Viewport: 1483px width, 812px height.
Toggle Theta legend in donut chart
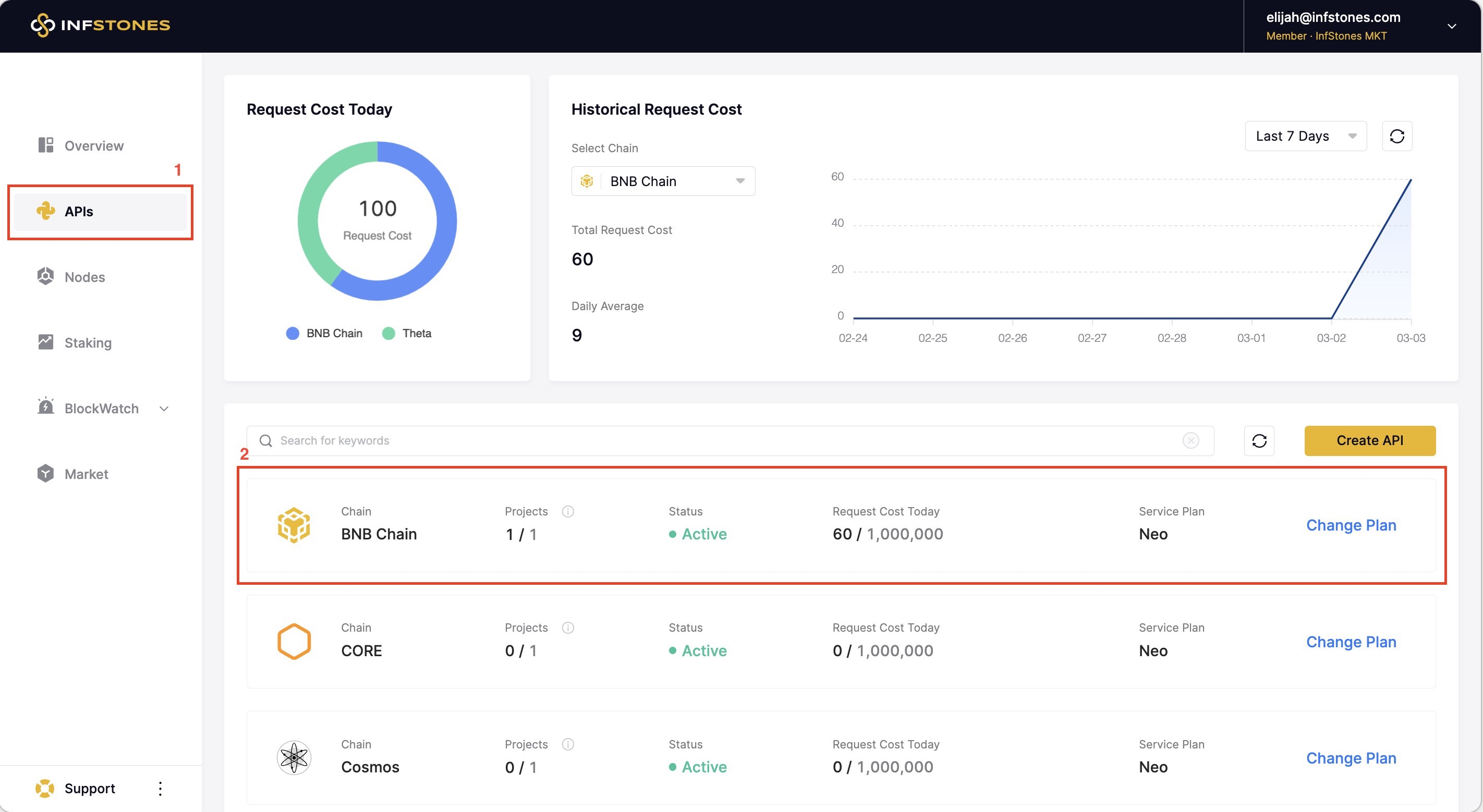[406, 333]
